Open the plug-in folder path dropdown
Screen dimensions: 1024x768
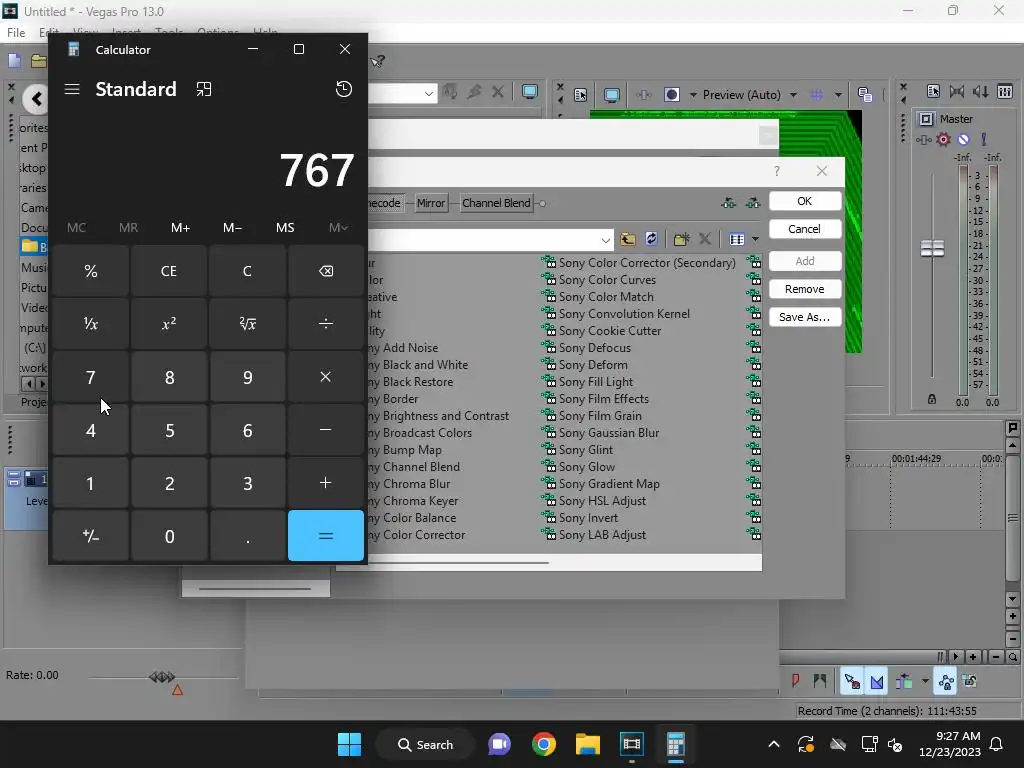[x=605, y=240]
